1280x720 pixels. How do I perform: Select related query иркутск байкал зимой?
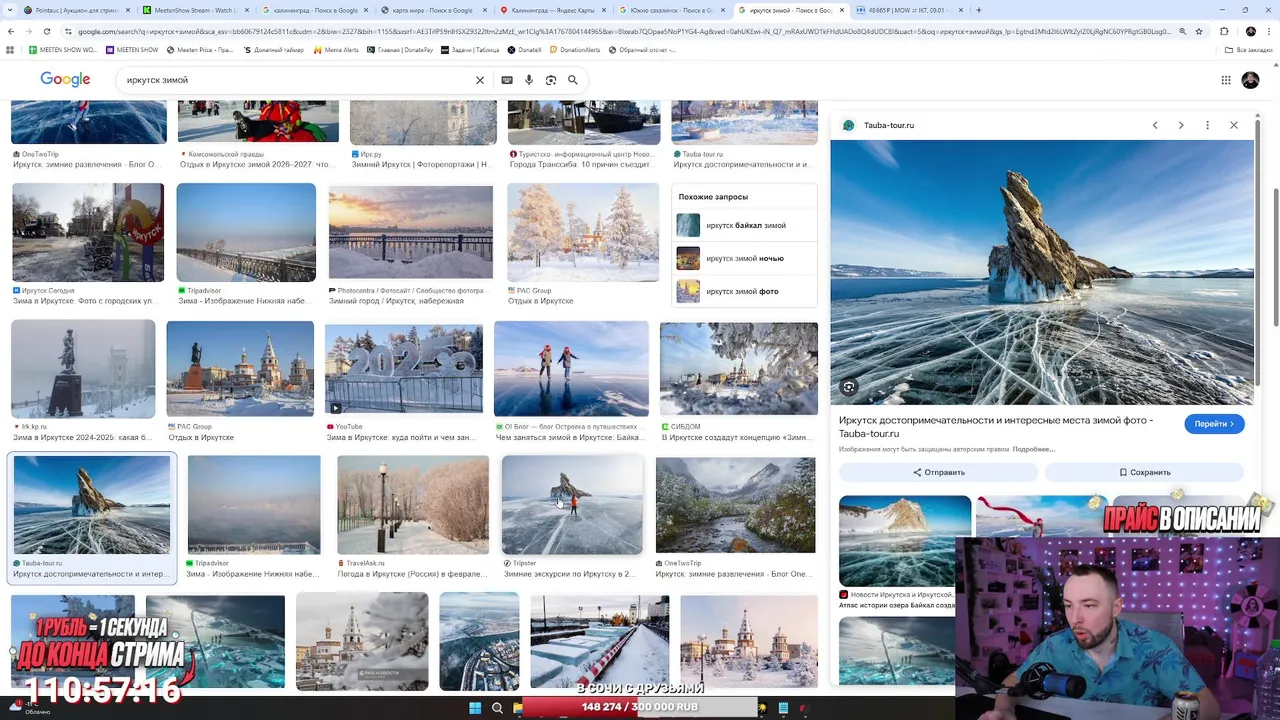(744, 226)
